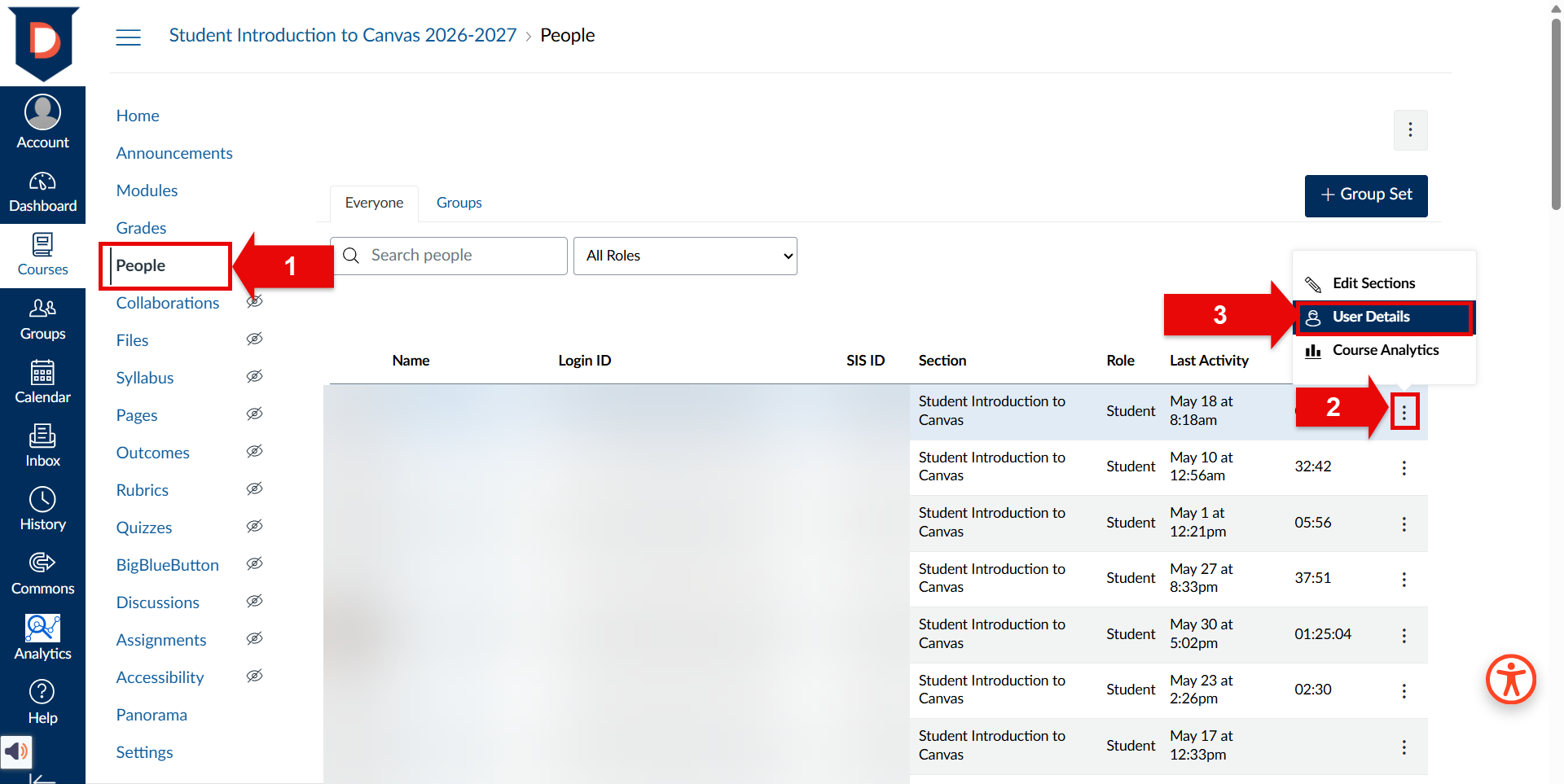
Task: Click hidden-eye icon beside BigBlueButton
Action: click(x=255, y=563)
